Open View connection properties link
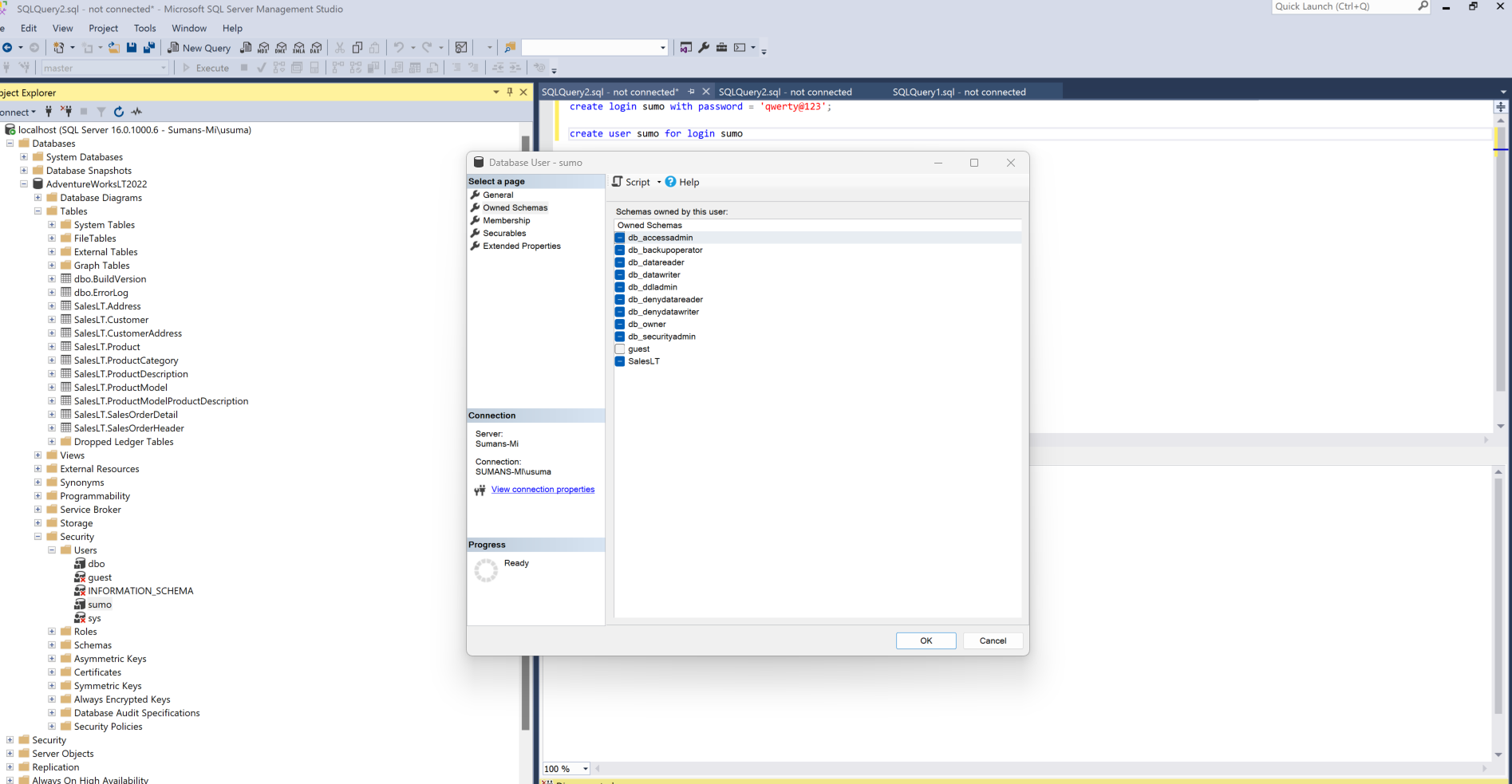This screenshot has height=784, width=1512. pyautogui.click(x=543, y=489)
